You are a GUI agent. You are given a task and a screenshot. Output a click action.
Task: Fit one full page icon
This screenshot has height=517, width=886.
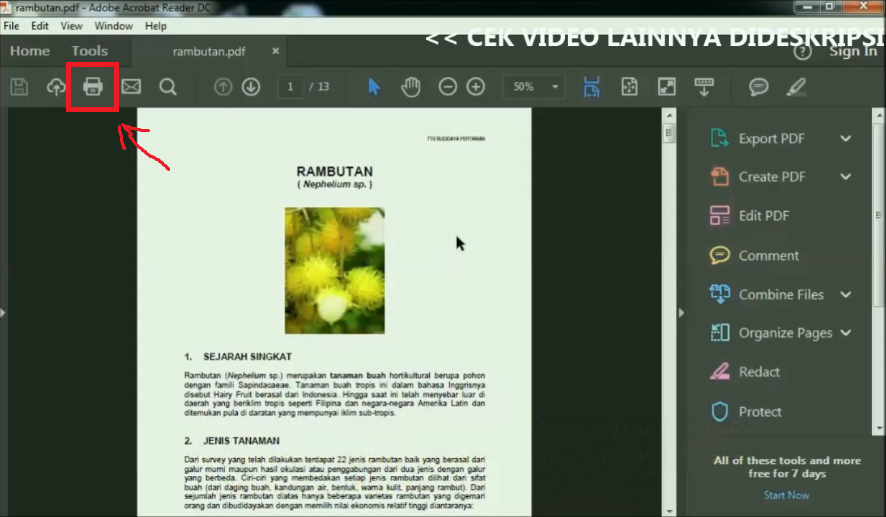(629, 86)
